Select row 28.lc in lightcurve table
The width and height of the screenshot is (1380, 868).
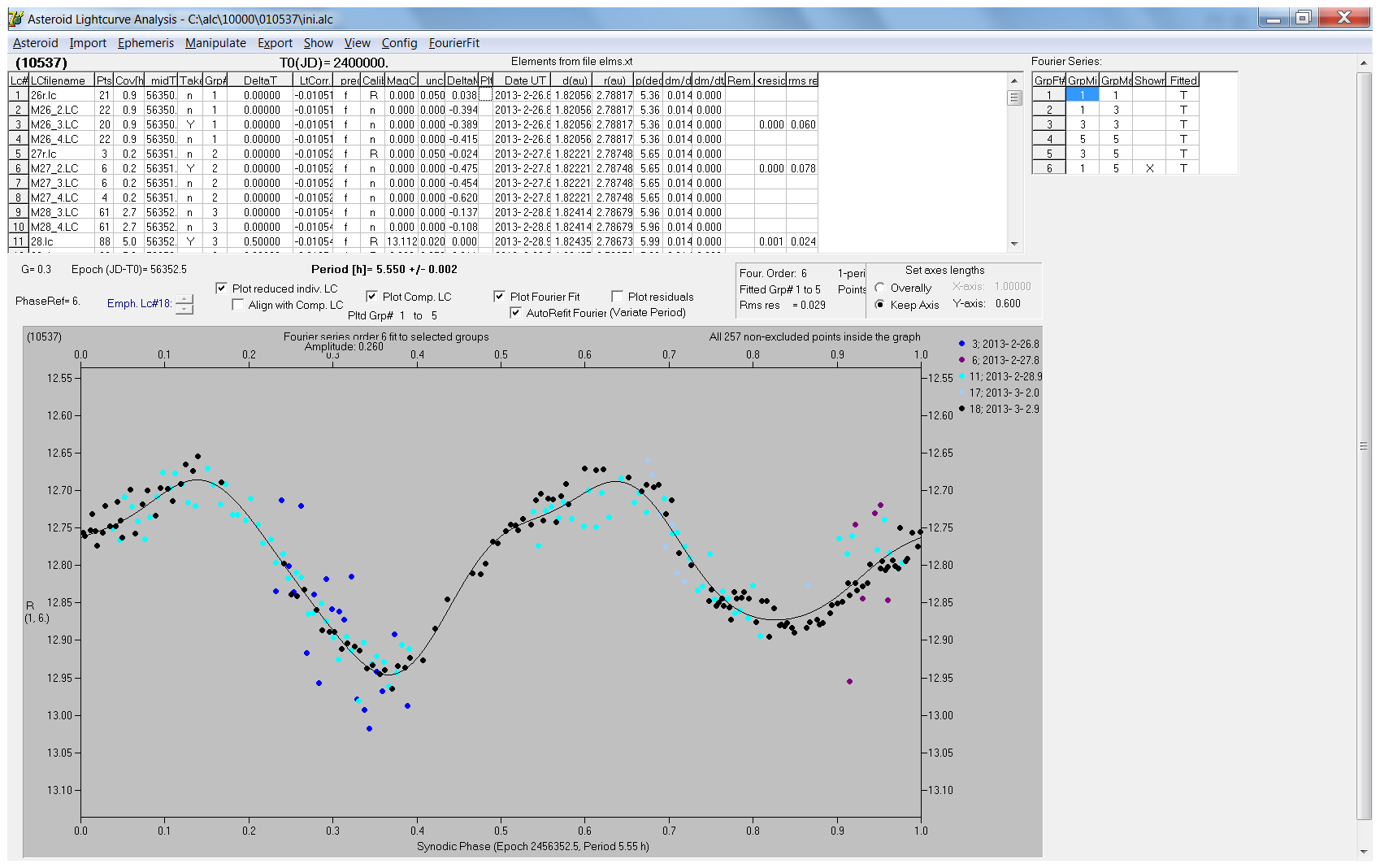(x=413, y=241)
